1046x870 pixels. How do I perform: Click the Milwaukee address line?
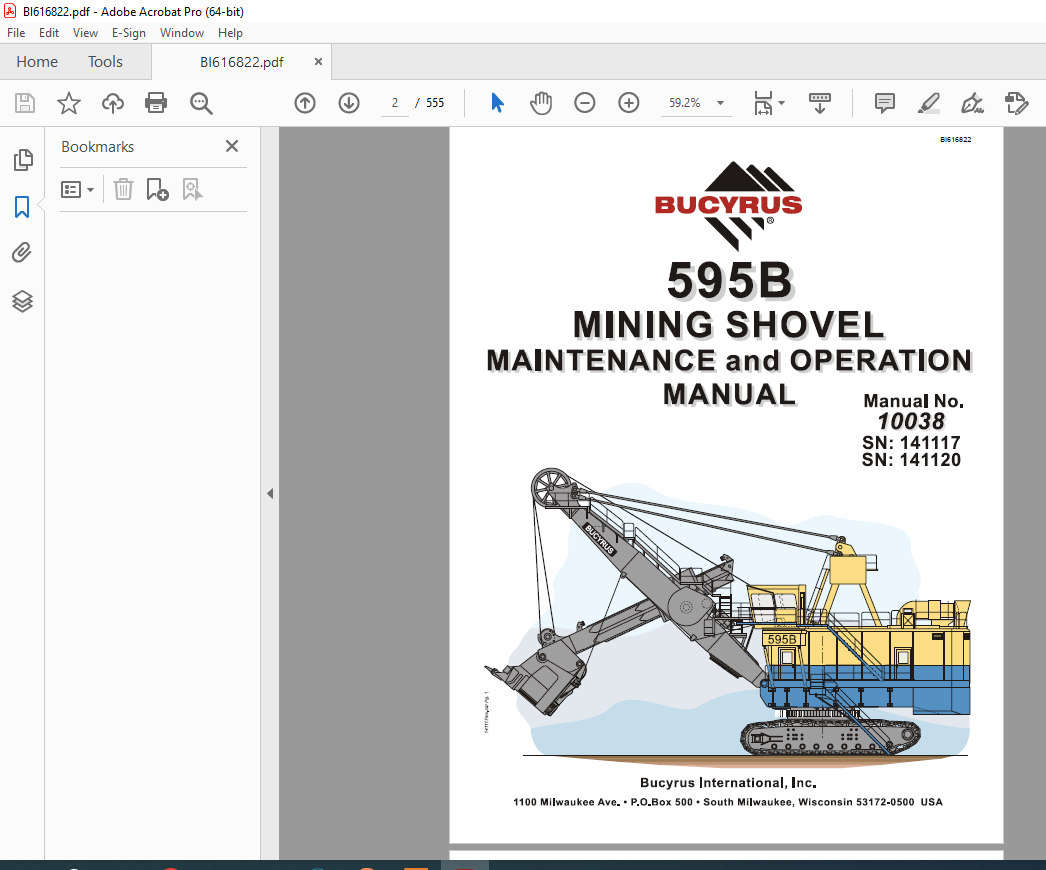coord(727,802)
